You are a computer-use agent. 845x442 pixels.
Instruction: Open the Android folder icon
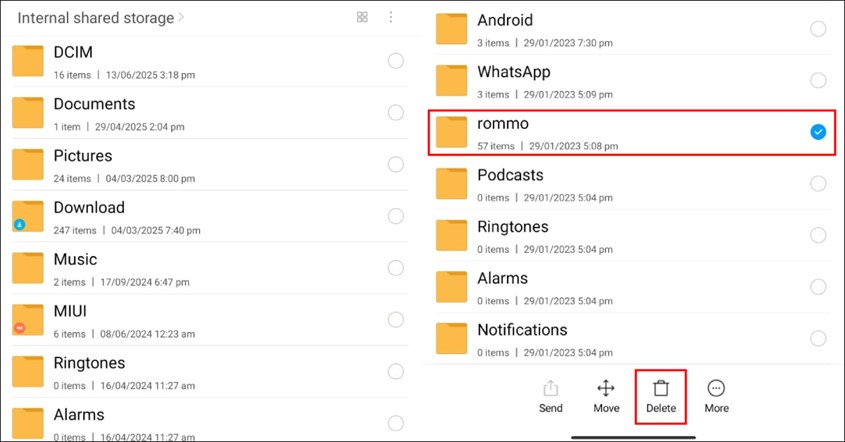tap(452, 29)
